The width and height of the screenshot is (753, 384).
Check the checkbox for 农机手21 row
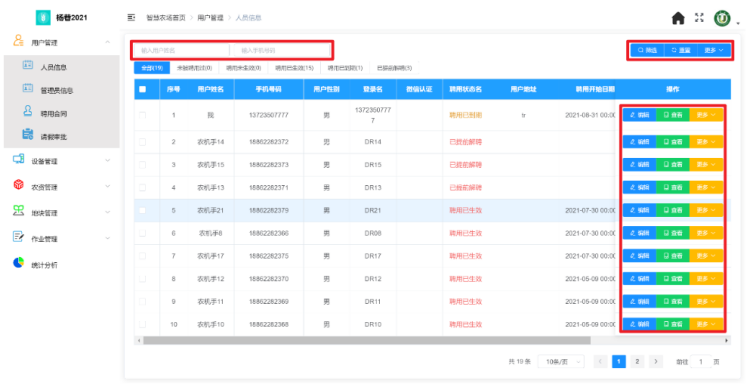[143, 210]
